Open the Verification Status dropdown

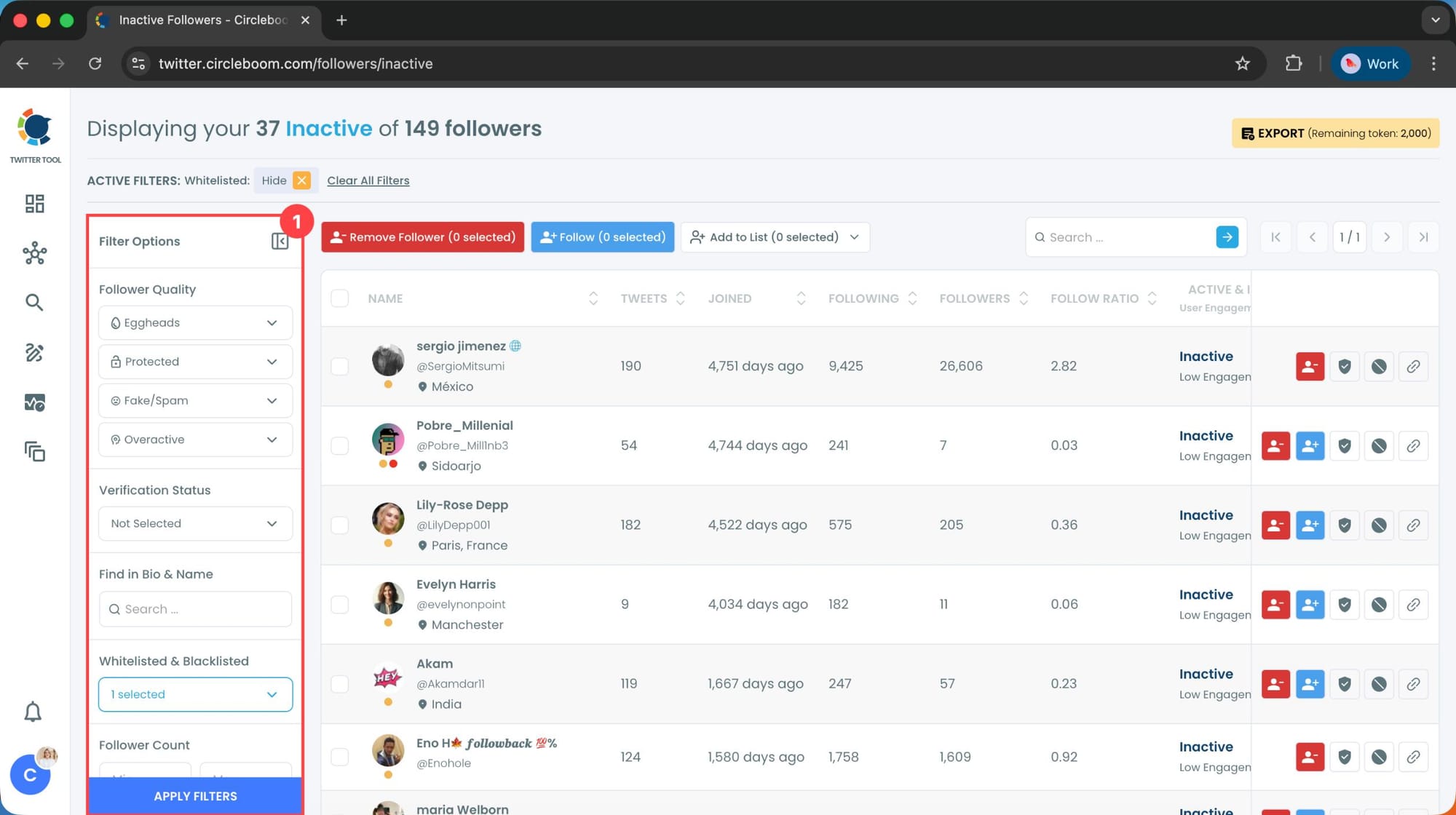click(x=194, y=523)
